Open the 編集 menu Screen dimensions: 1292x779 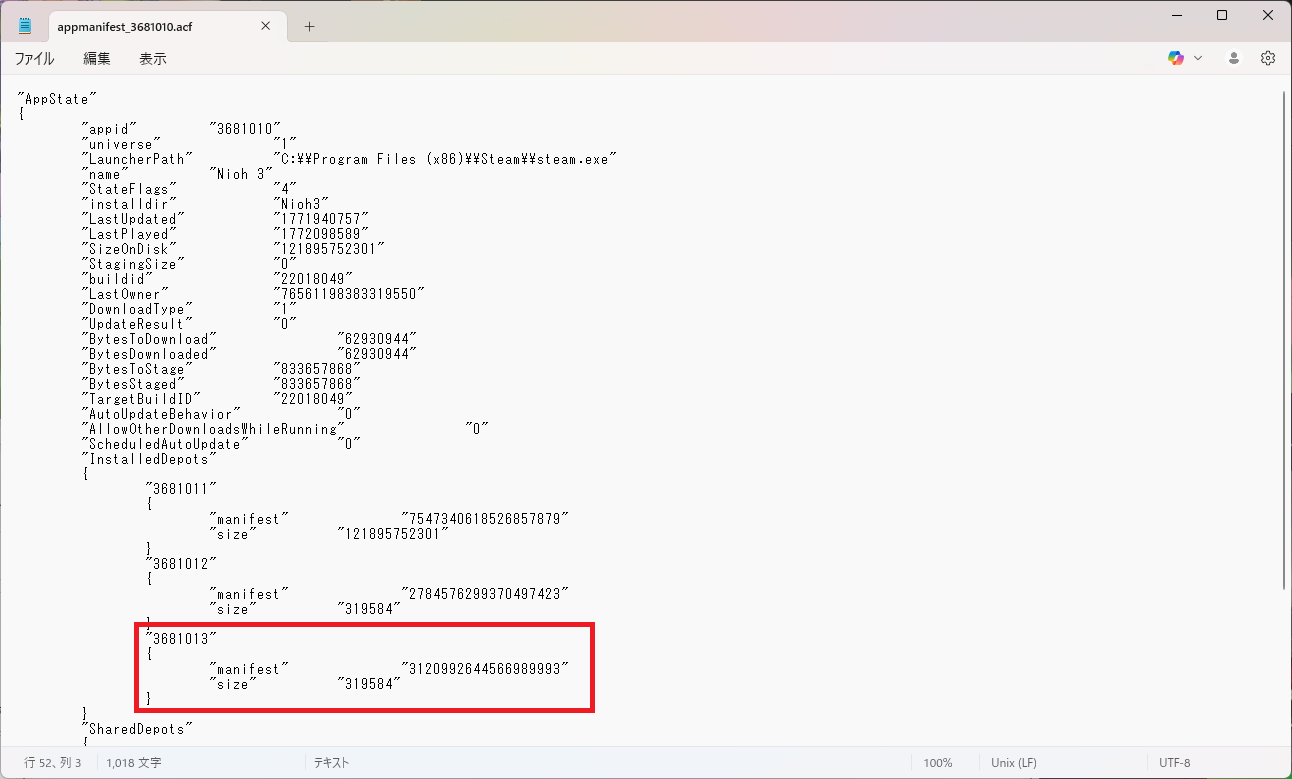97,59
